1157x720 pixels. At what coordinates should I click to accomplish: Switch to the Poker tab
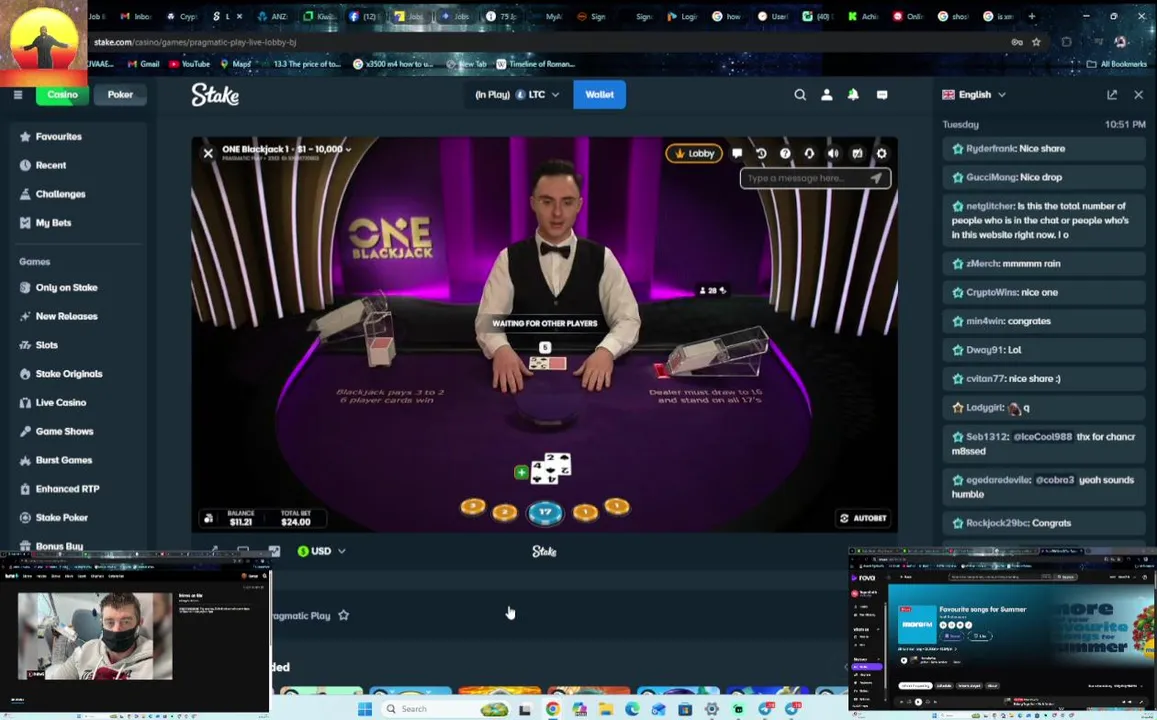click(x=120, y=94)
